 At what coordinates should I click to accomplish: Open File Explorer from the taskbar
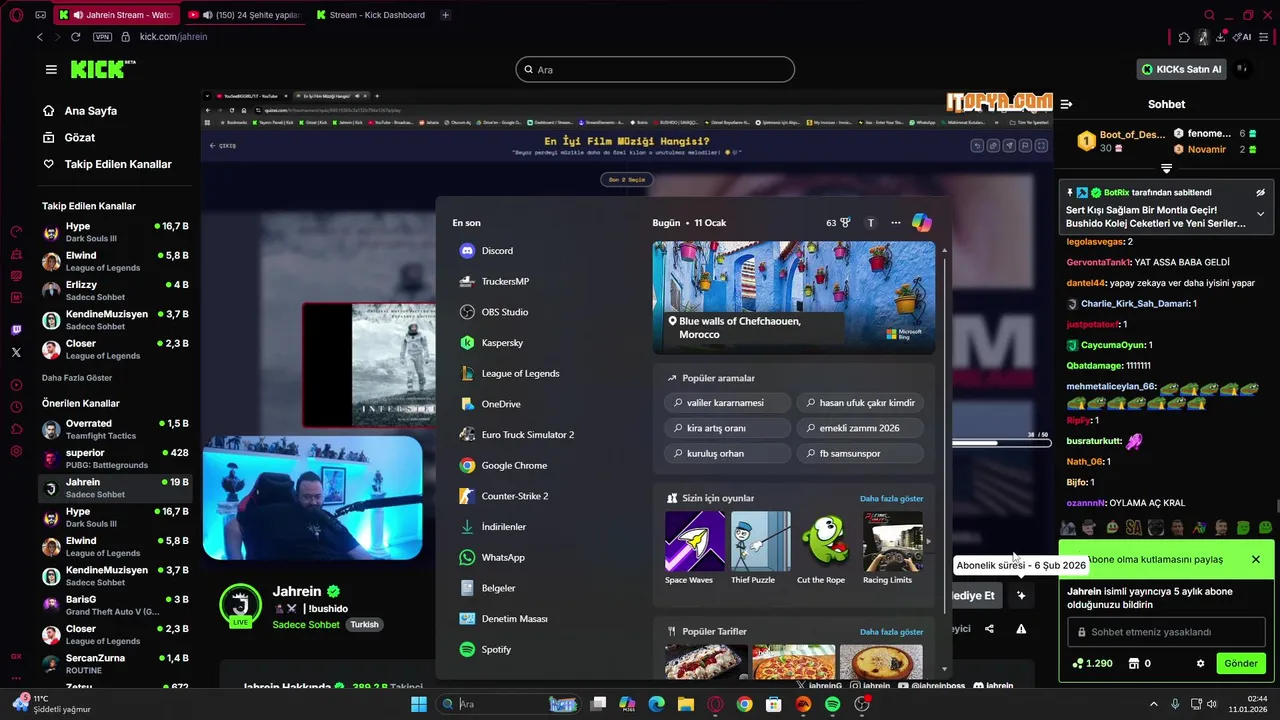coord(686,704)
